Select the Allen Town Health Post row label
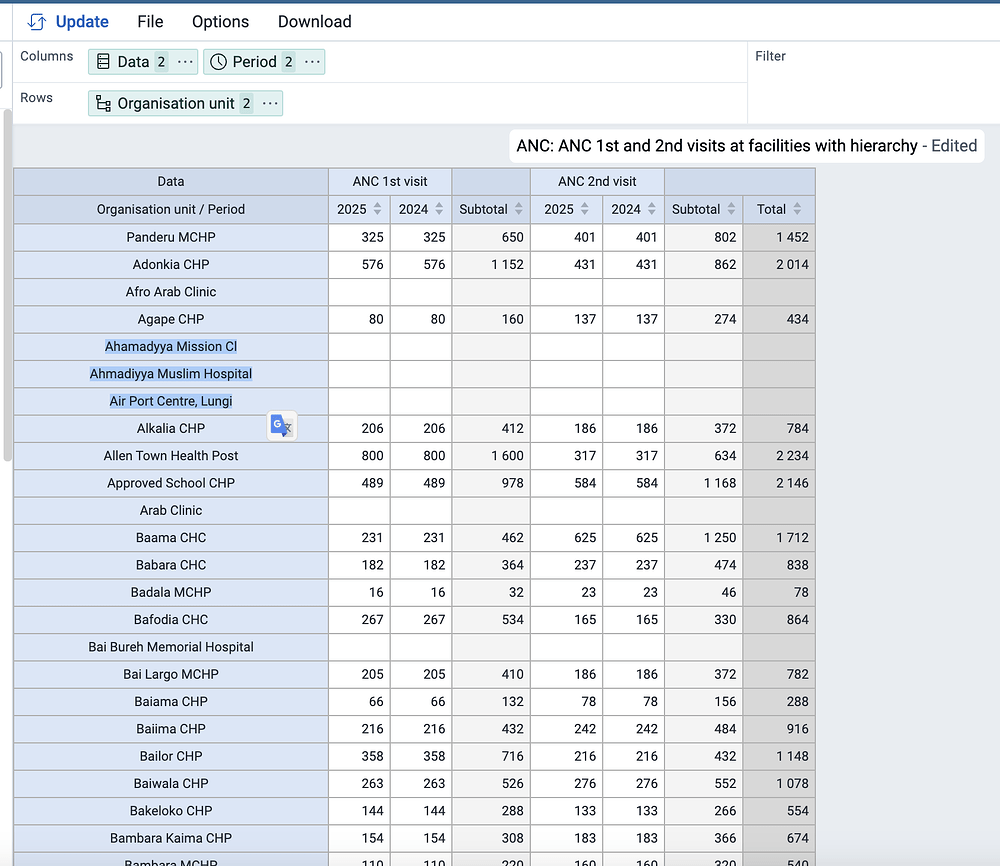The image size is (1000, 866). [171, 456]
